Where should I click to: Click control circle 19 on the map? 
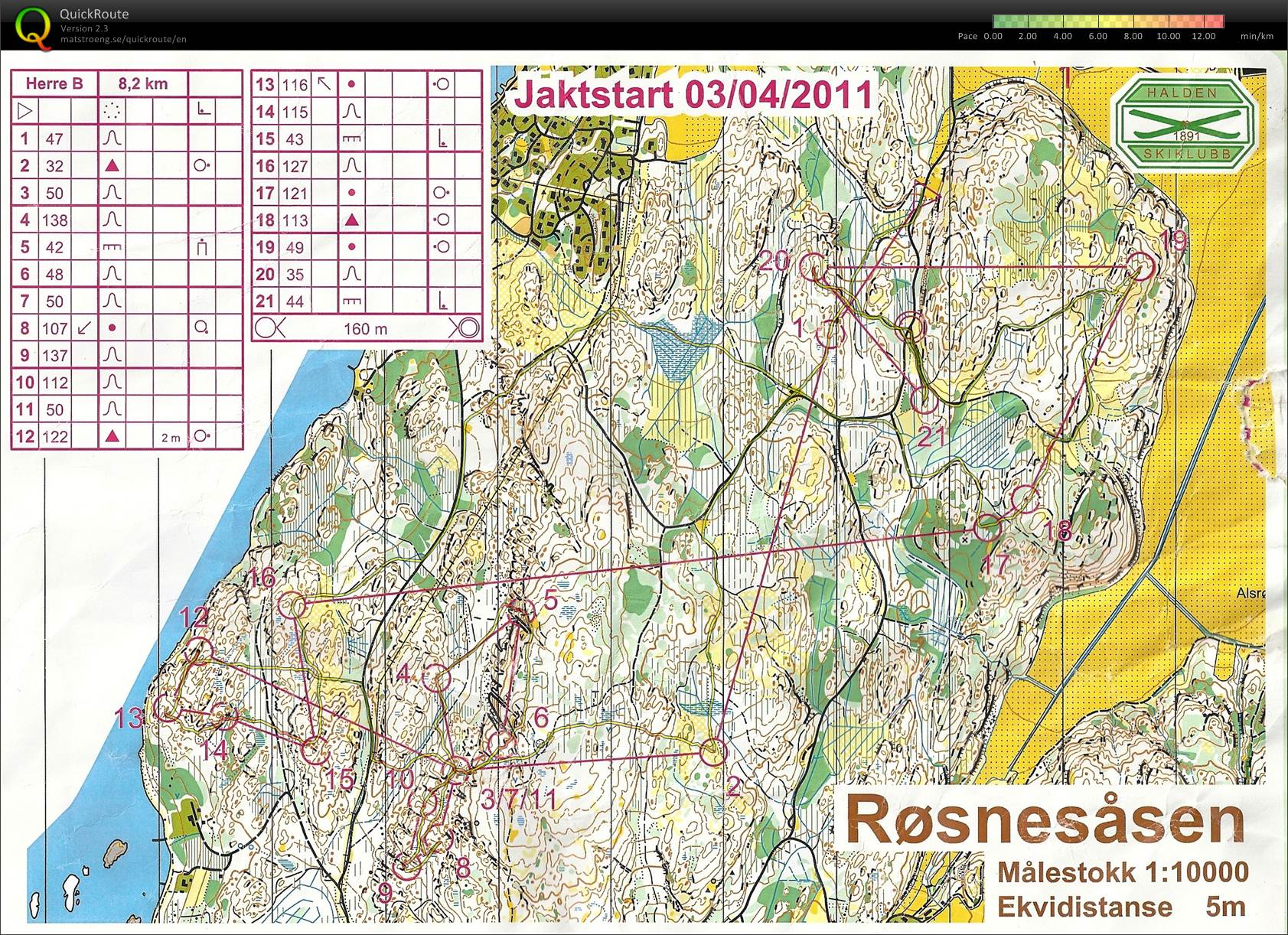pos(1140,266)
